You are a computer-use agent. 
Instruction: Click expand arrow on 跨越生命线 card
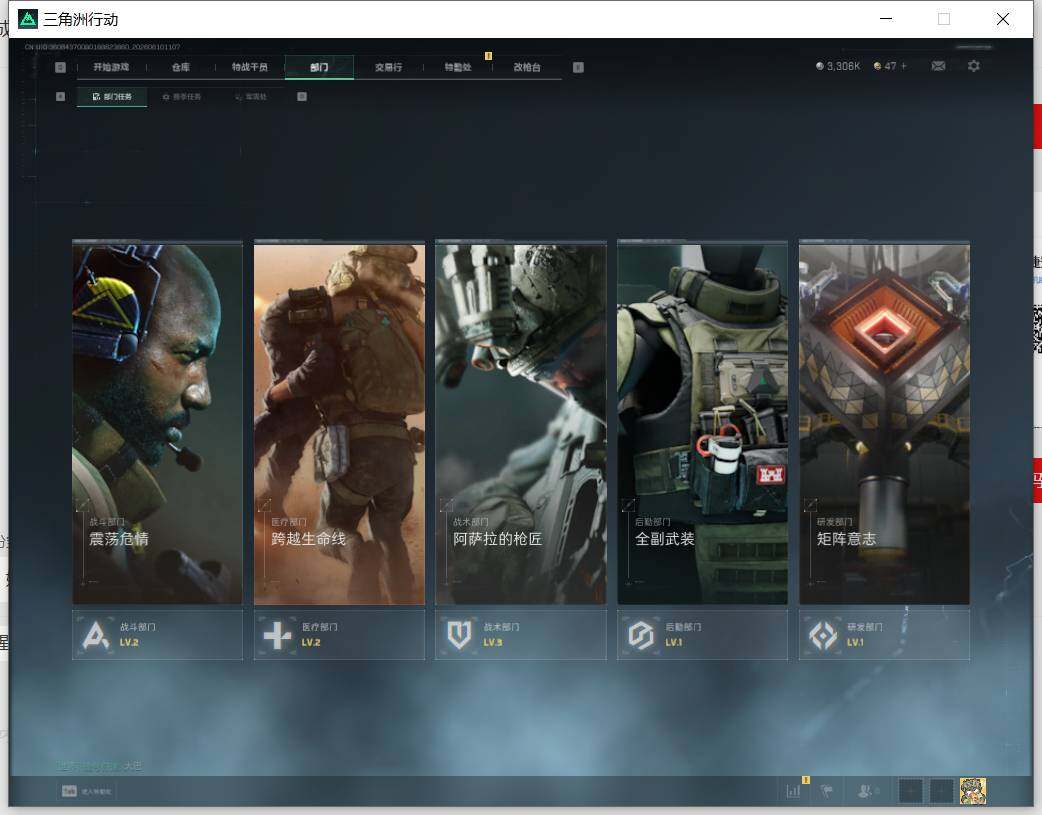(x=264, y=505)
